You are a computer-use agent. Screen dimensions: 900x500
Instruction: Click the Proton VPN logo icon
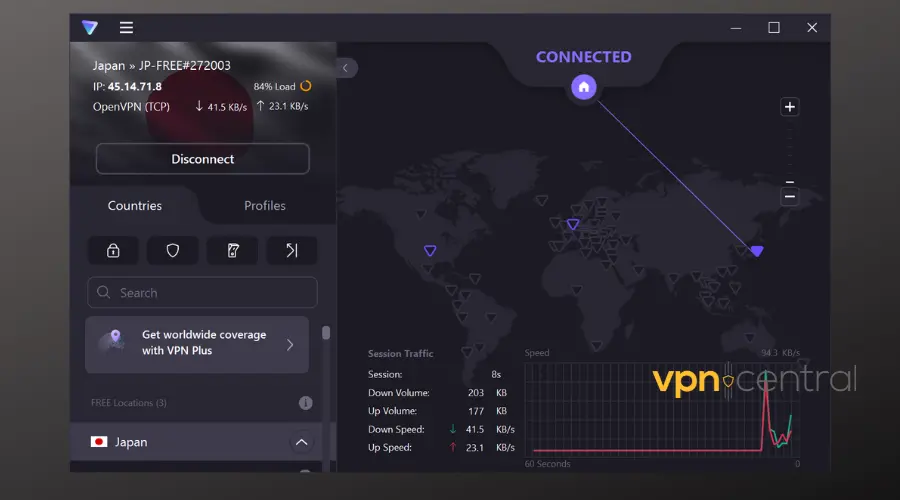[91, 28]
